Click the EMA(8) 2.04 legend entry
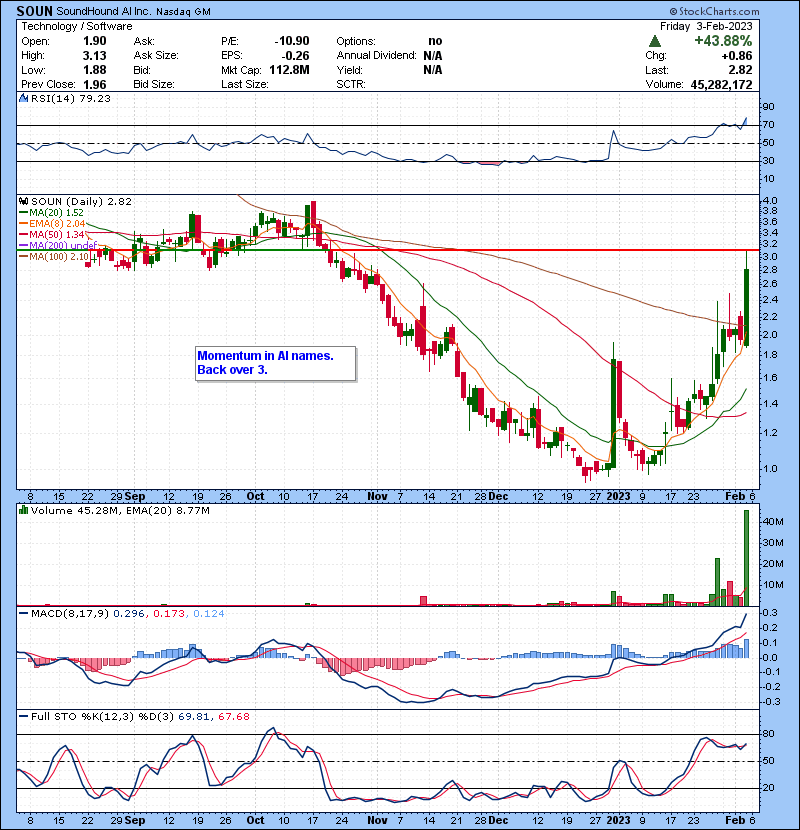This screenshot has height=830, width=800. pos(57,223)
